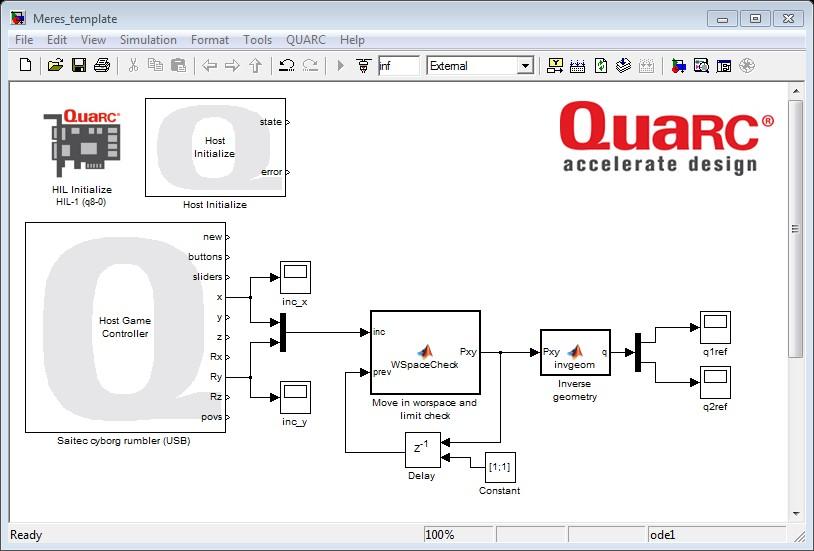This screenshot has height=551, width=814.
Task: Select the mux bar before WSpaceCheck
Action: [283, 332]
